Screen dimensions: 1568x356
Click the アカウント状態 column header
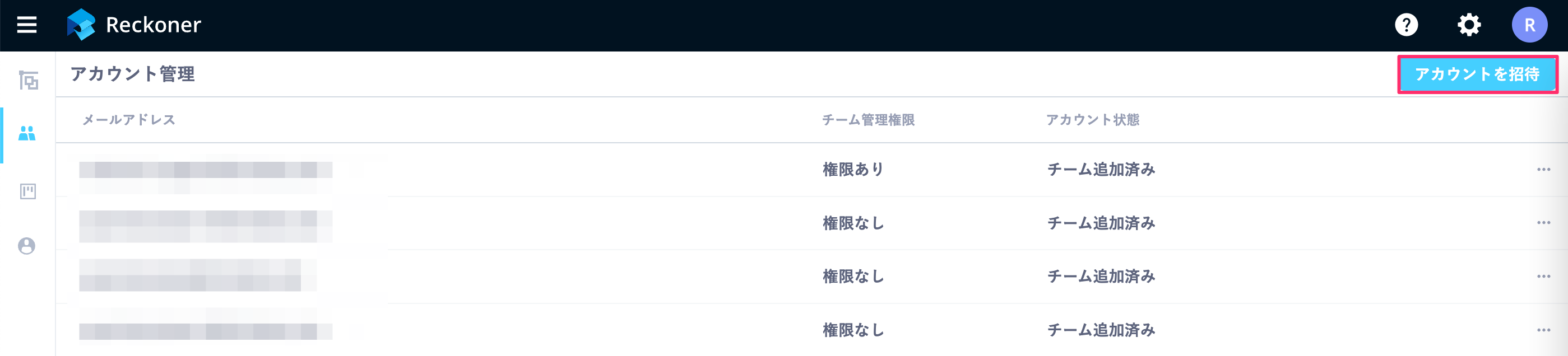pos(1093,120)
